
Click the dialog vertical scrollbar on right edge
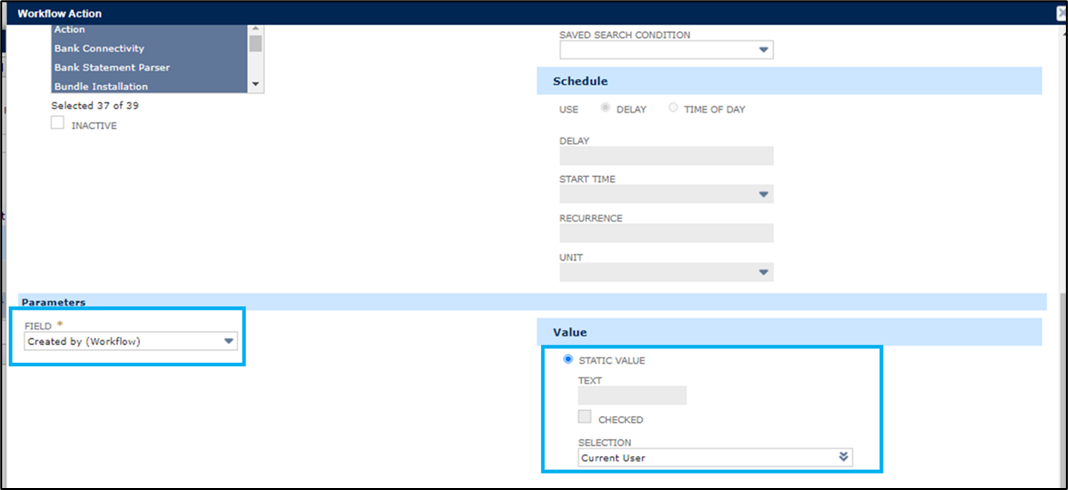pyautogui.click(x=1061, y=388)
